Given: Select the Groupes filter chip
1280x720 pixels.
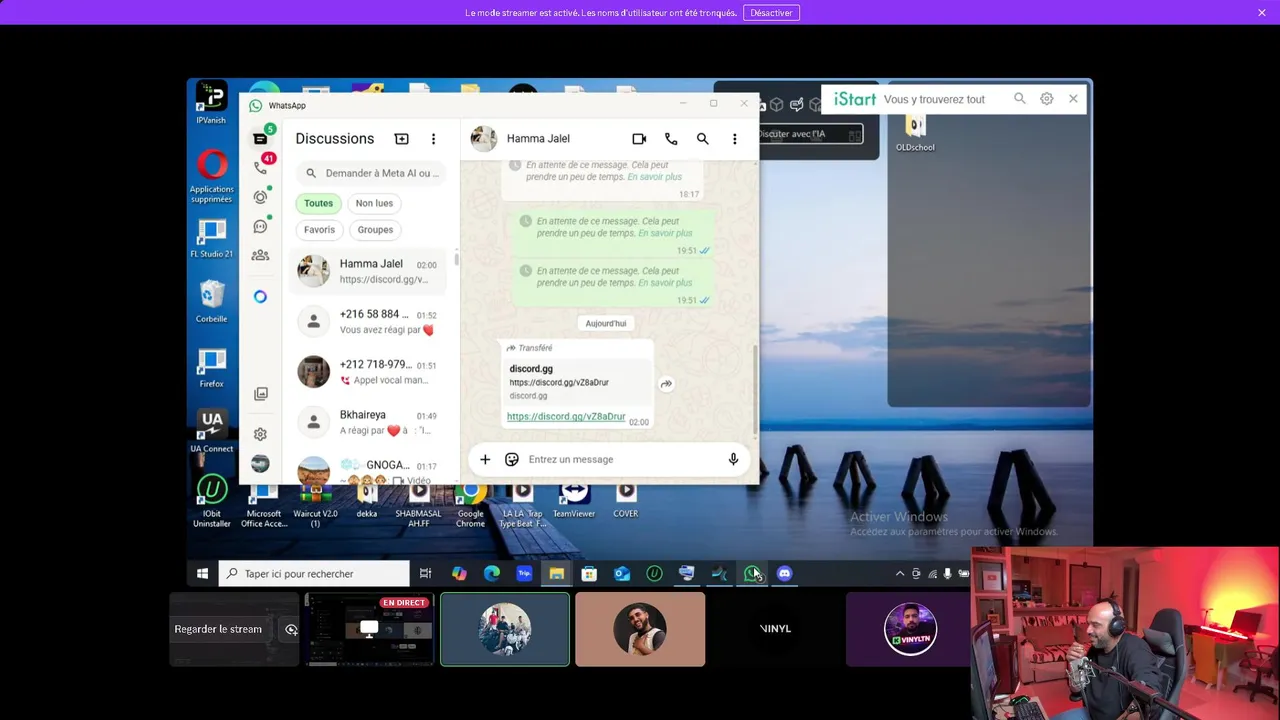Looking at the screenshot, I should pyautogui.click(x=375, y=230).
